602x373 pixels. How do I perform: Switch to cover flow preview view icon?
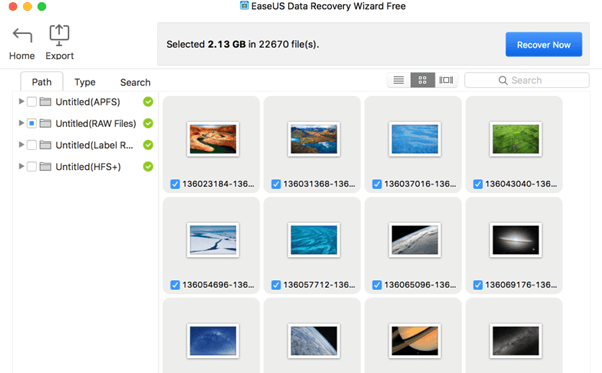[446, 80]
